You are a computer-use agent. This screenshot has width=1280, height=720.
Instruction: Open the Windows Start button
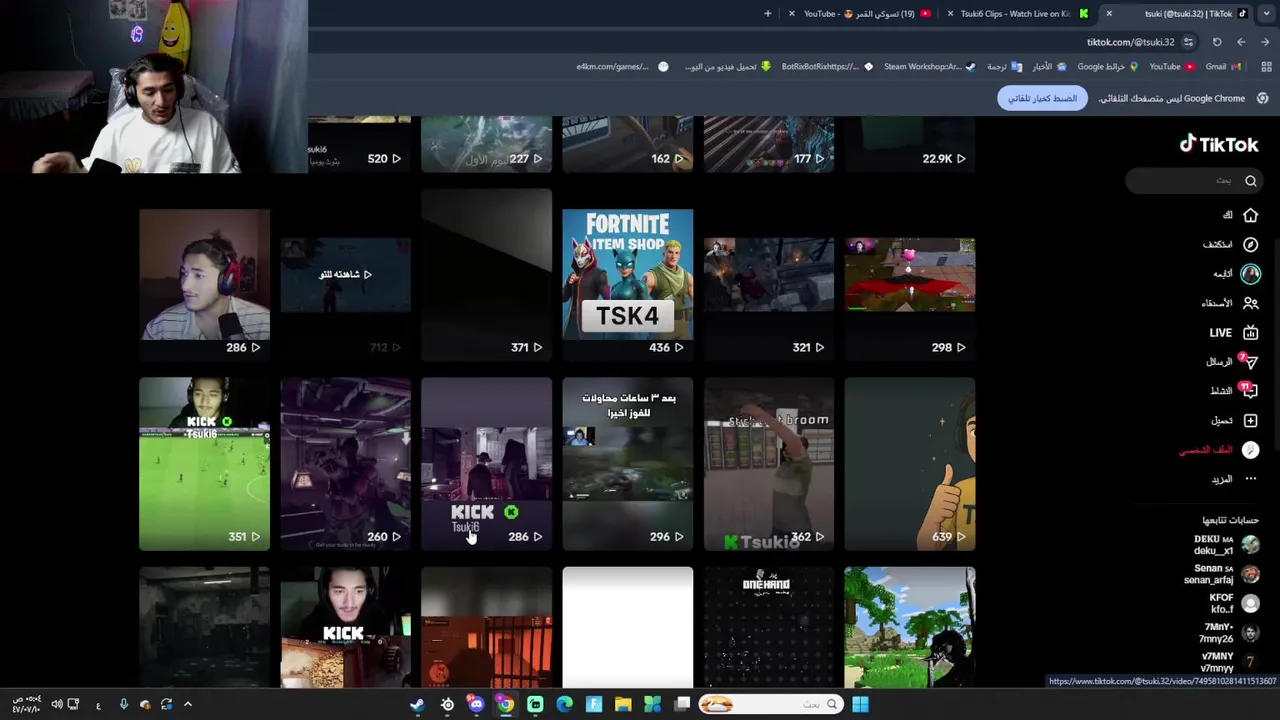coord(860,705)
